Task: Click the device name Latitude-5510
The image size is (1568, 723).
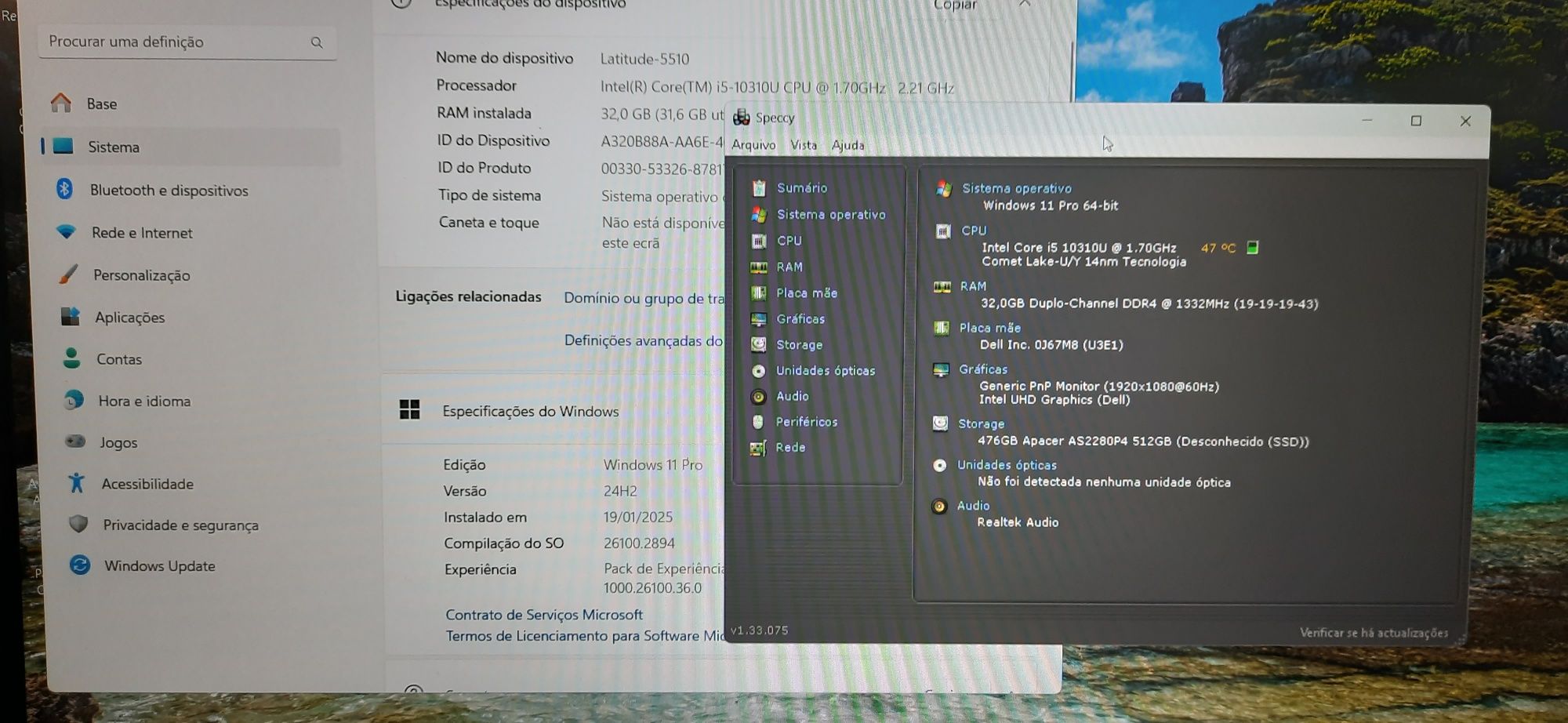Action: pos(644,60)
